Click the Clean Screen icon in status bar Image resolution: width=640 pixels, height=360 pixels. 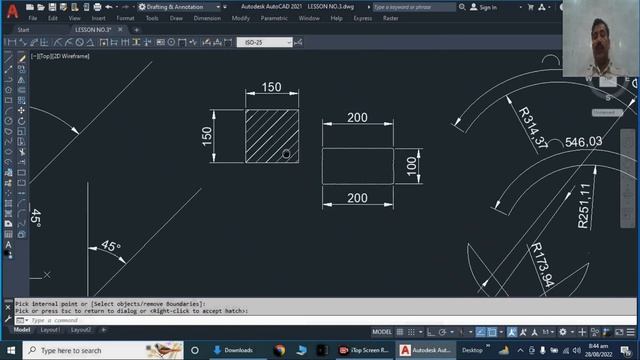[x=619, y=332]
